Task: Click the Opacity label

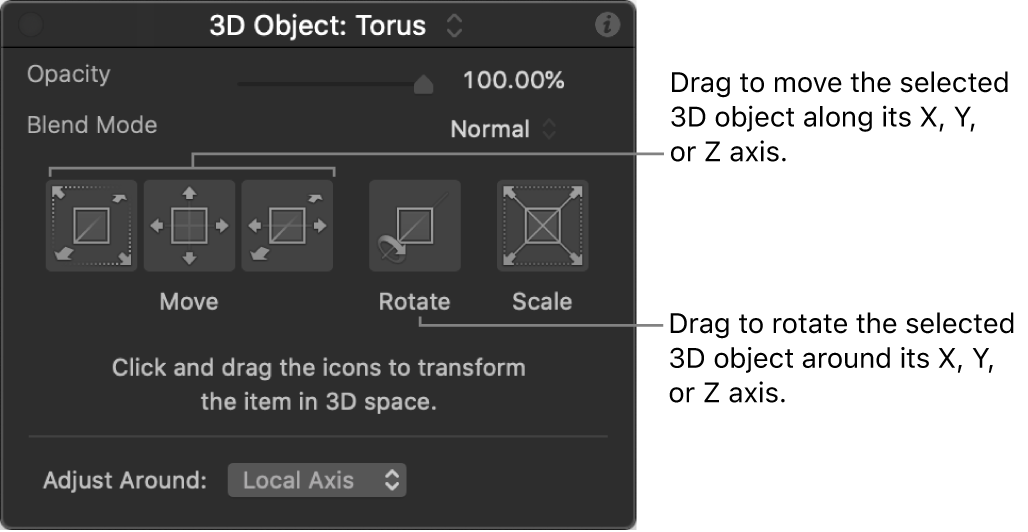Action: click(x=69, y=74)
